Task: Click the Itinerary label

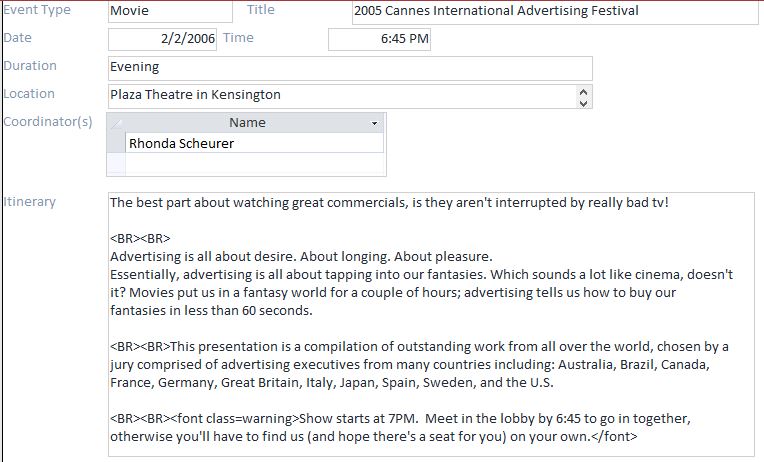Action: coord(30,202)
